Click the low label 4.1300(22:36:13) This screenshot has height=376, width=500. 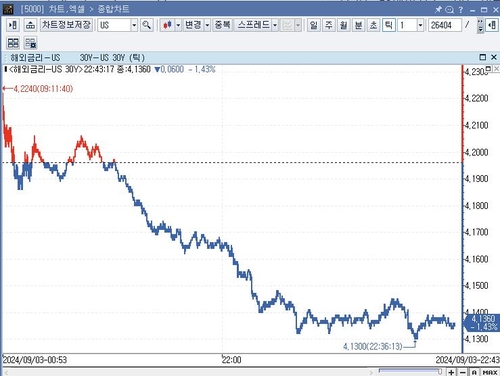(373, 347)
